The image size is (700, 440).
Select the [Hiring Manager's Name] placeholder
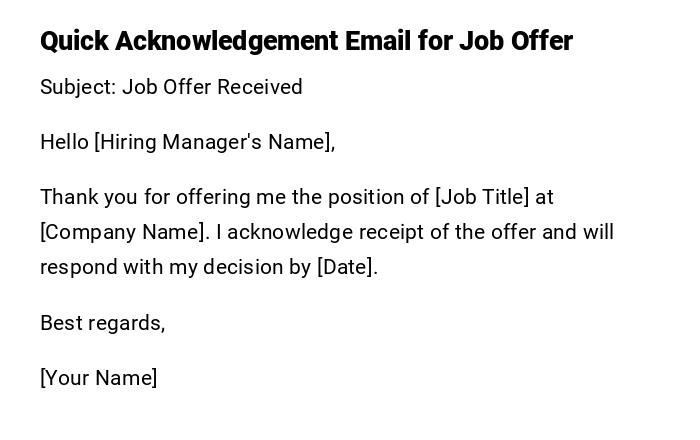tap(214, 142)
